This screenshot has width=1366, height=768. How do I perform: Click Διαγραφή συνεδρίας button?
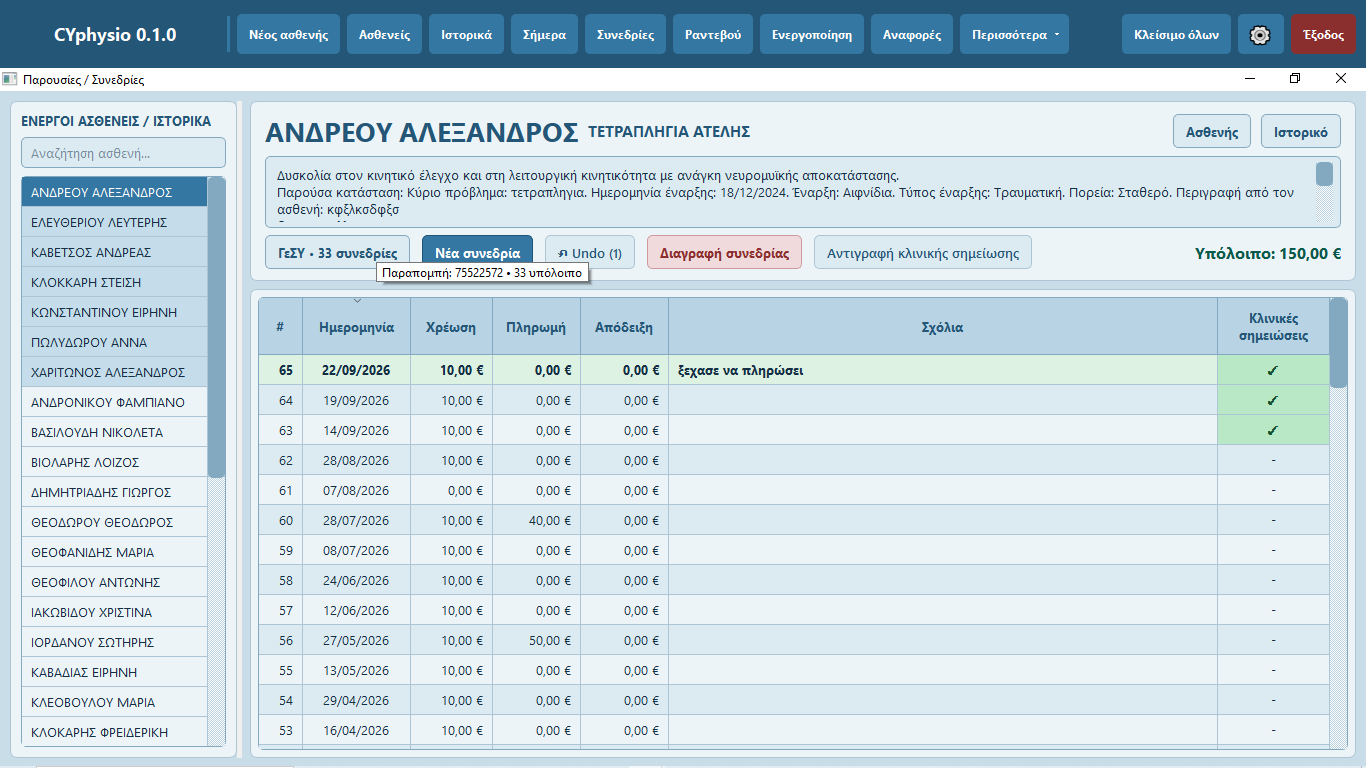pyautogui.click(x=724, y=253)
